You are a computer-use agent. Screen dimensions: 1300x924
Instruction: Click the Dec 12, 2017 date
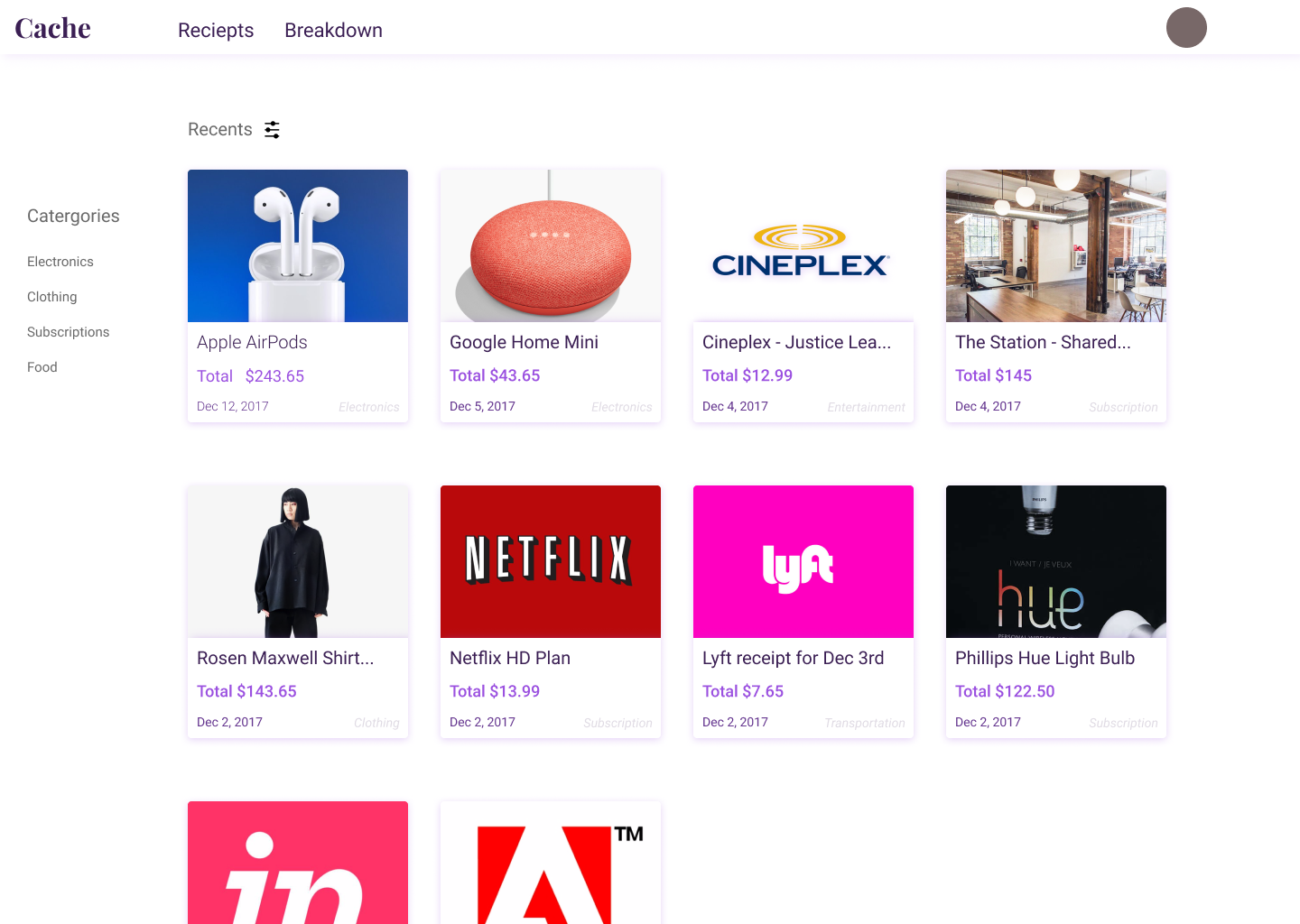coord(233,407)
